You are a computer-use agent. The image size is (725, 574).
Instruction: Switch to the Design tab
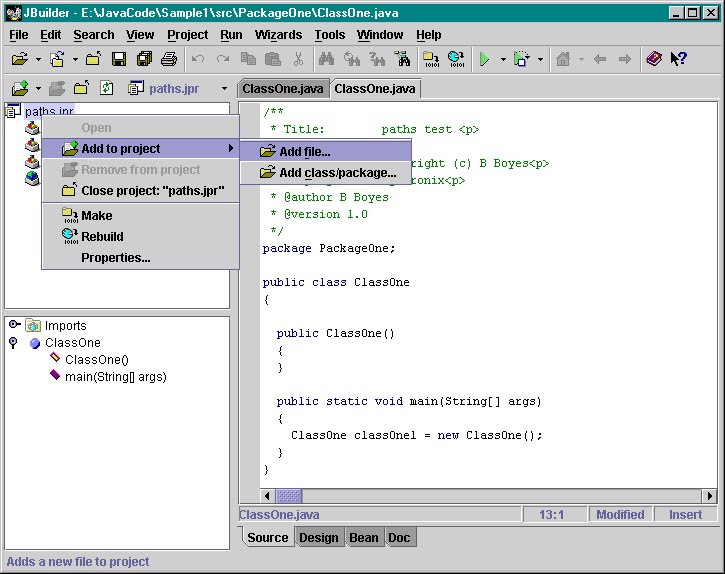click(x=318, y=538)
